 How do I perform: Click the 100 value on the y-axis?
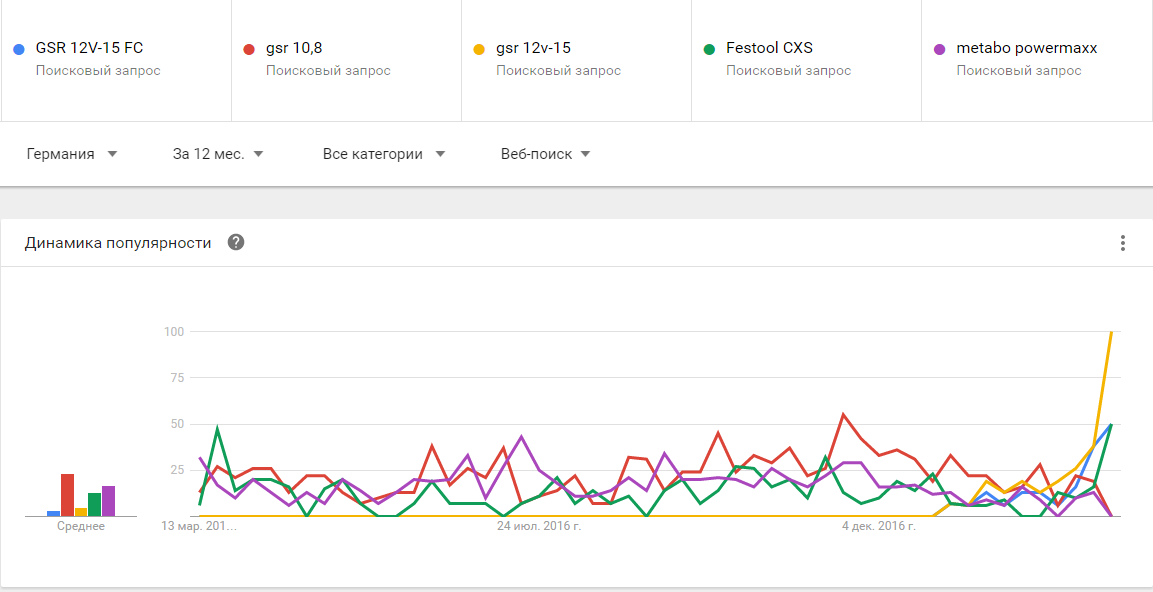click(173, 332)
